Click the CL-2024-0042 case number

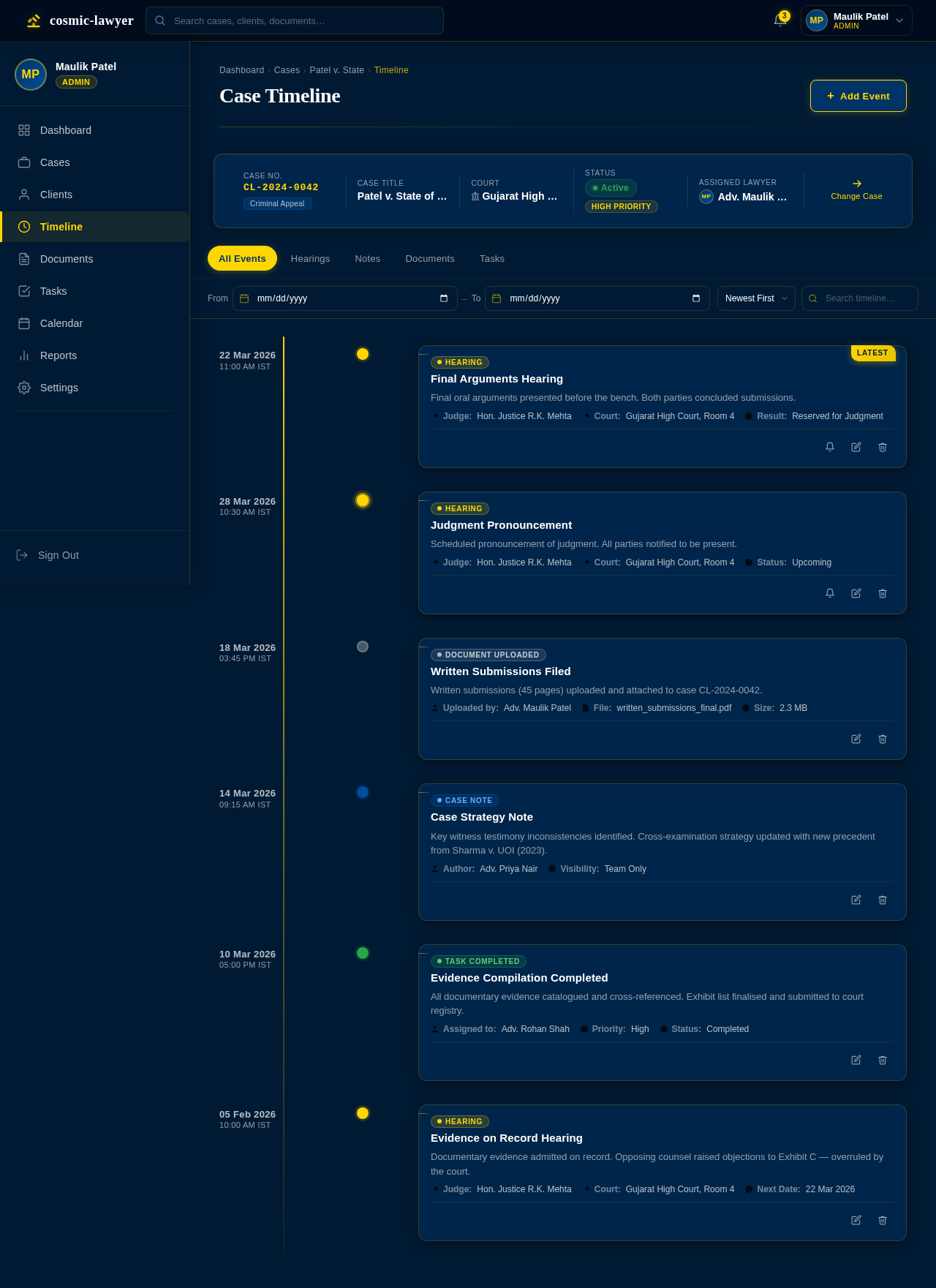pyautogui.click(x=281, y=187)
